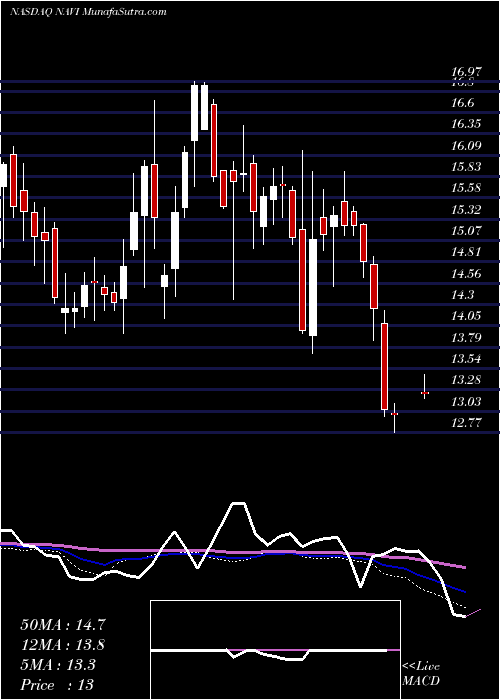This screenshot has width=500, height=700.
Task: Click the 14.81 price axis label
Action: click(x=466, y=252)
